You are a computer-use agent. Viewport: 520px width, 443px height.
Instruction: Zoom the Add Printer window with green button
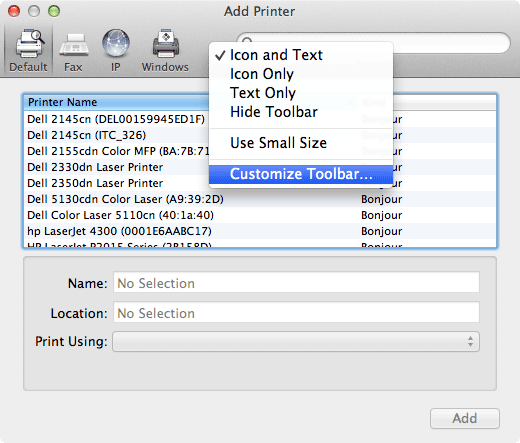pyautogui.click(x=54, y=11)
